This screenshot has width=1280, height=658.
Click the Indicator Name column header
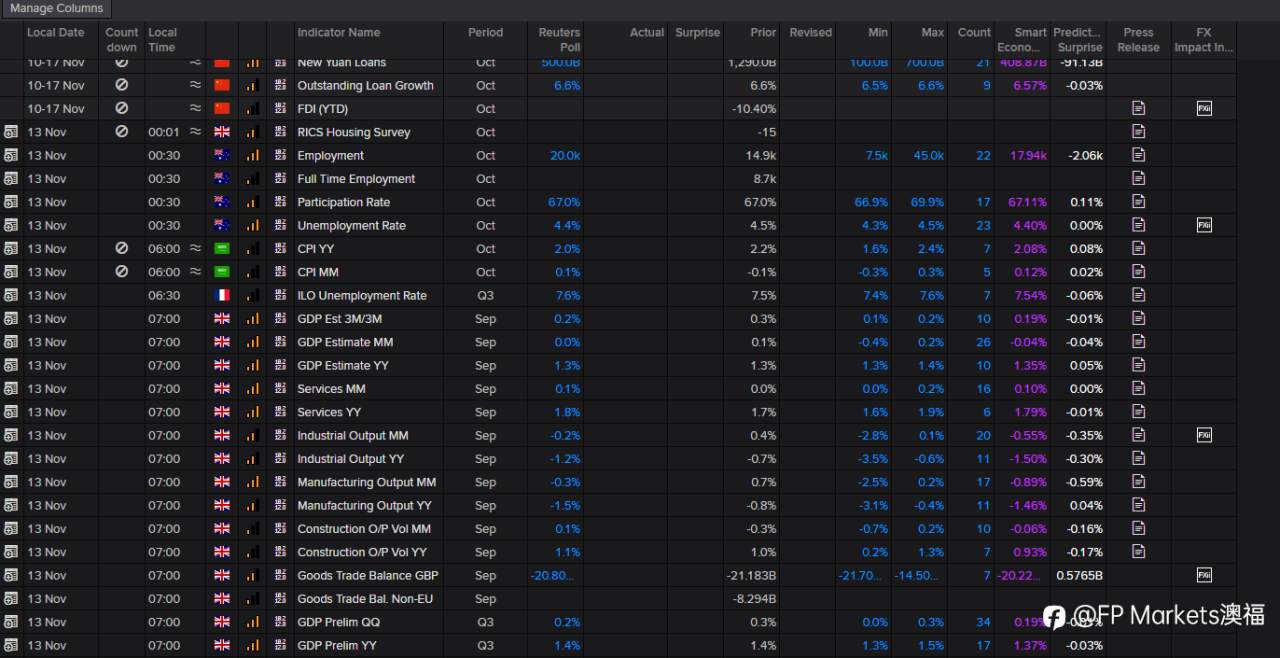[x=340, y=32]
